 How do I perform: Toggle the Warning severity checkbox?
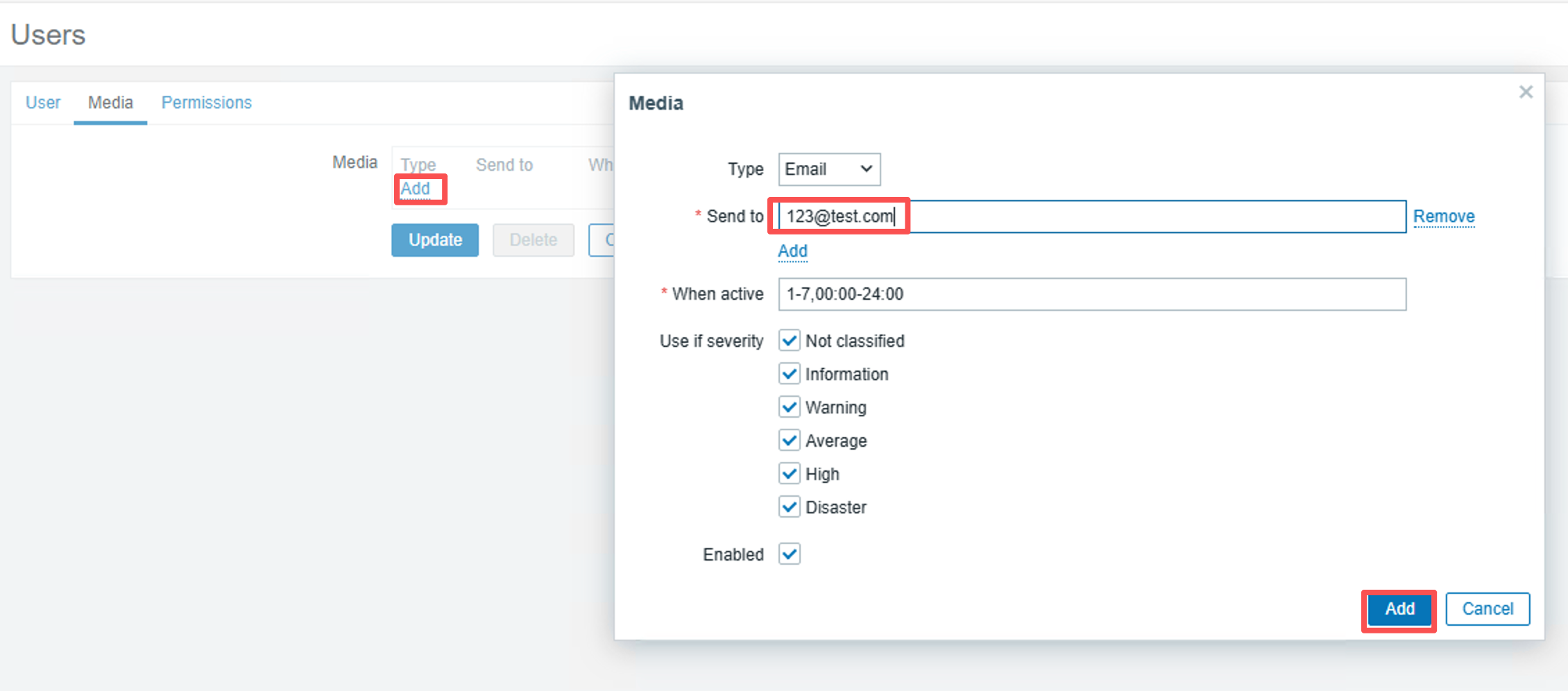click(x=789, y=407)
